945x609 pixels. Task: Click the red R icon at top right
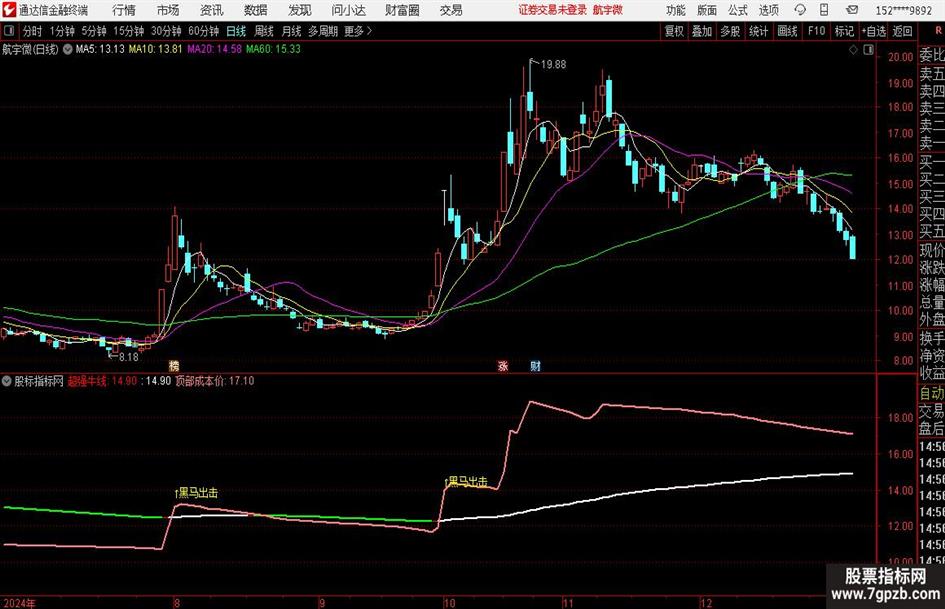pos(938,31)
